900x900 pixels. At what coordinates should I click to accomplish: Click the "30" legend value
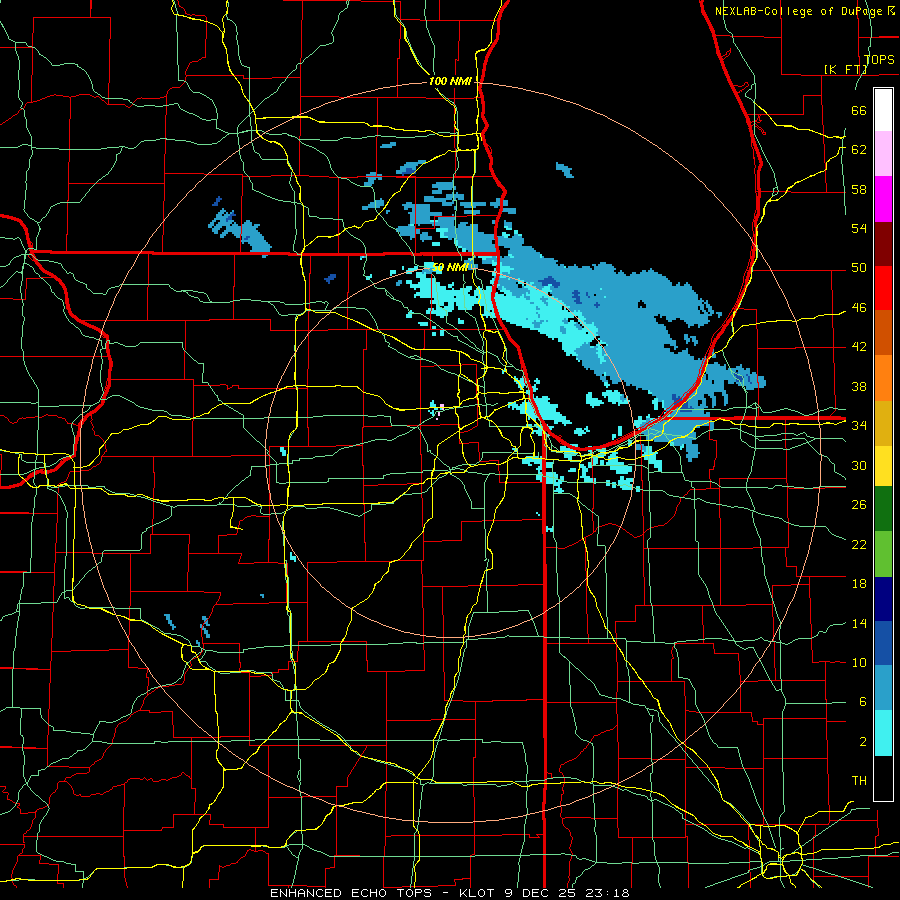point(859,465)
